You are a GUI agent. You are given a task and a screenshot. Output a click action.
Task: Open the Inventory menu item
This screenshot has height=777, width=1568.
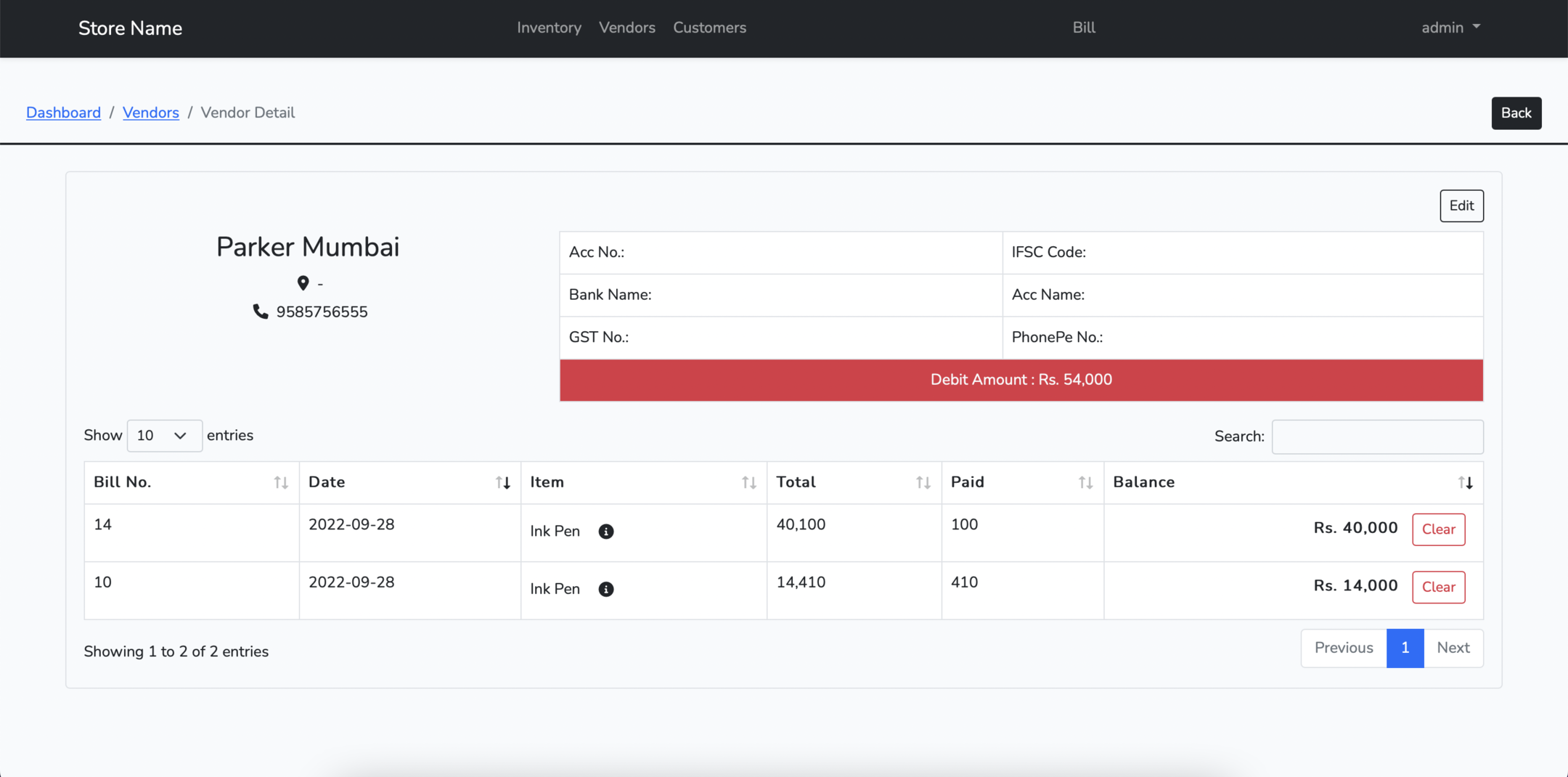coord(549,28)
